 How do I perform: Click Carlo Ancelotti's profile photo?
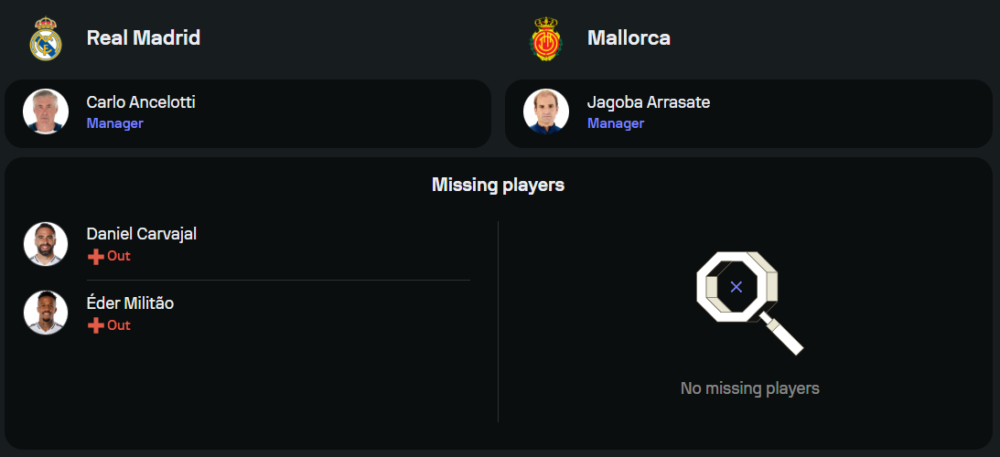coord(46,112)
